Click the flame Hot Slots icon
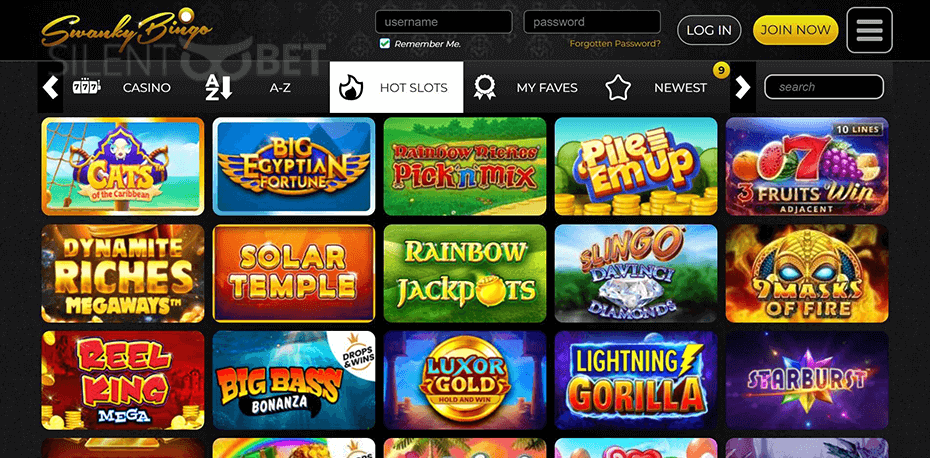 tap(351, 87)
